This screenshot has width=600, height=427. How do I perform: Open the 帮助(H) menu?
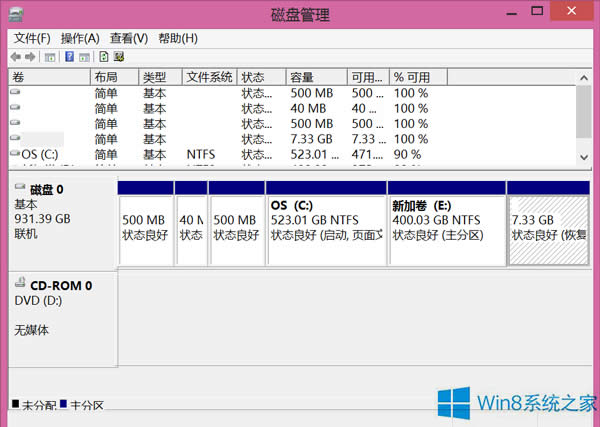176,38
